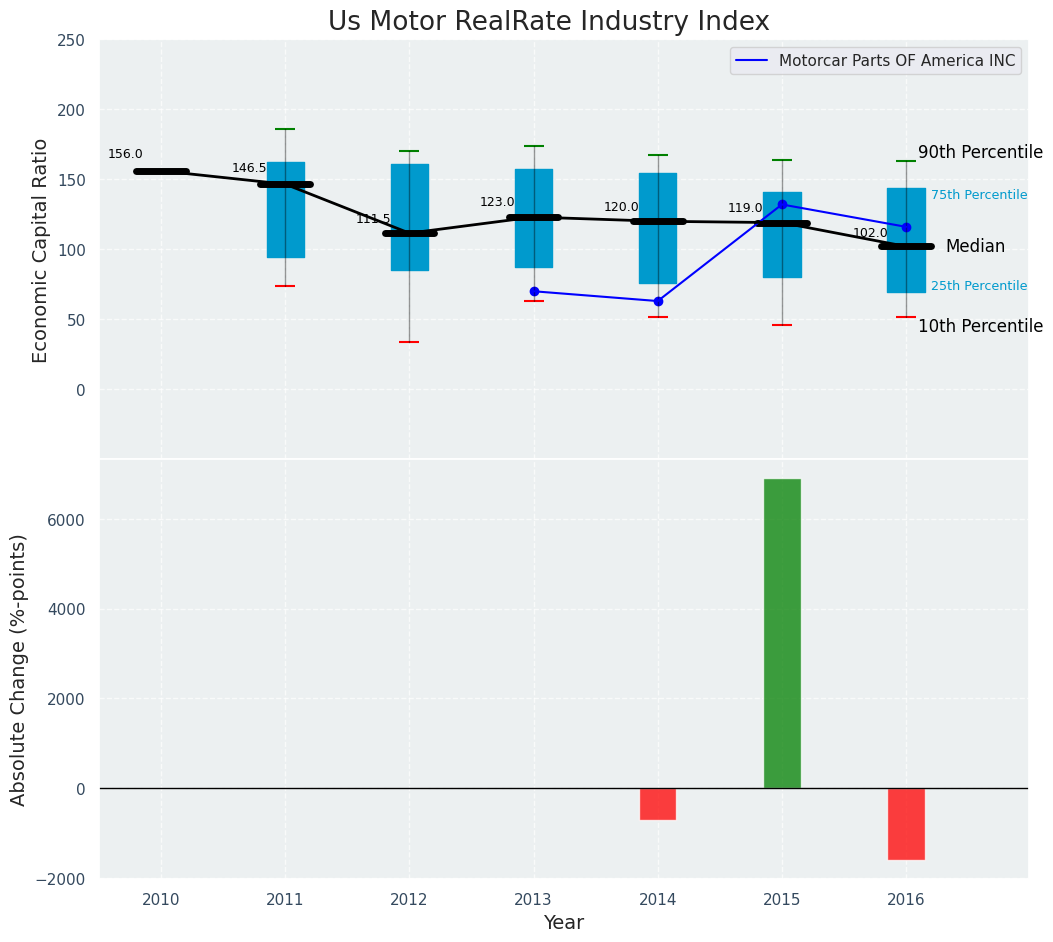This screenshot has width=1053, height=942.
Task: Click the green 2015 absolute change bar
Action: (782, 633)
